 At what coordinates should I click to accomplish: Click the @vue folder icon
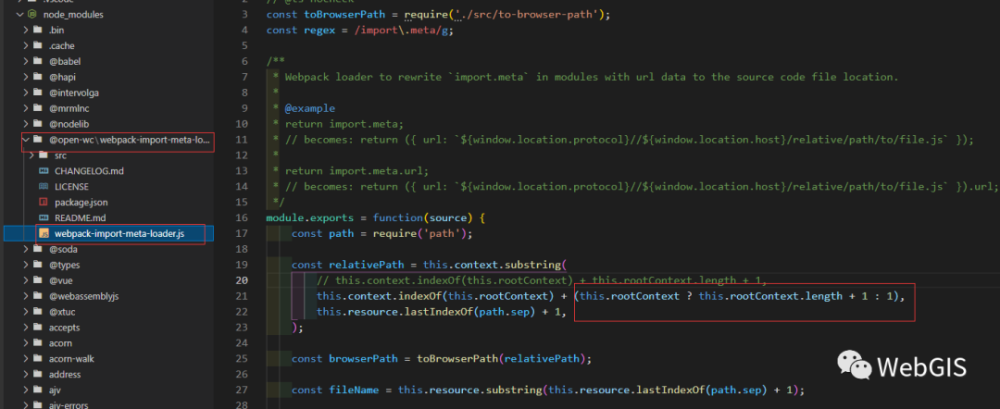[38, 280]
